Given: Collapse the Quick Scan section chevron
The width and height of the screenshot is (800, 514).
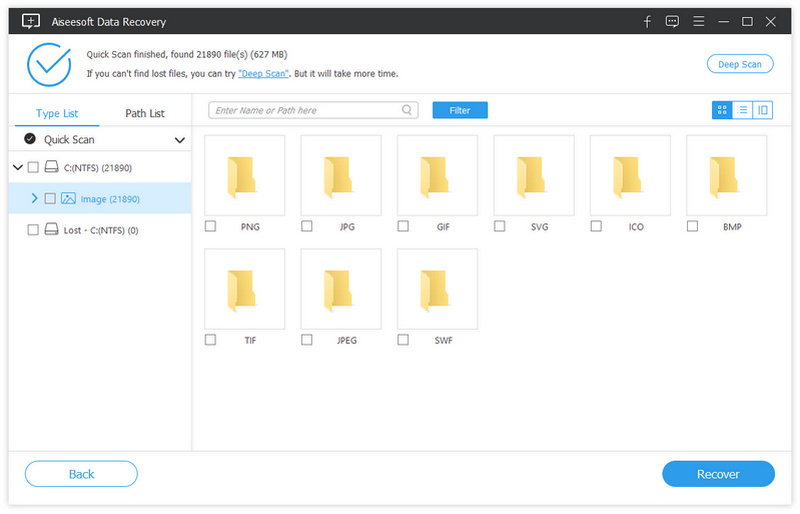Looking at the screenshot, I should (180, 140).
